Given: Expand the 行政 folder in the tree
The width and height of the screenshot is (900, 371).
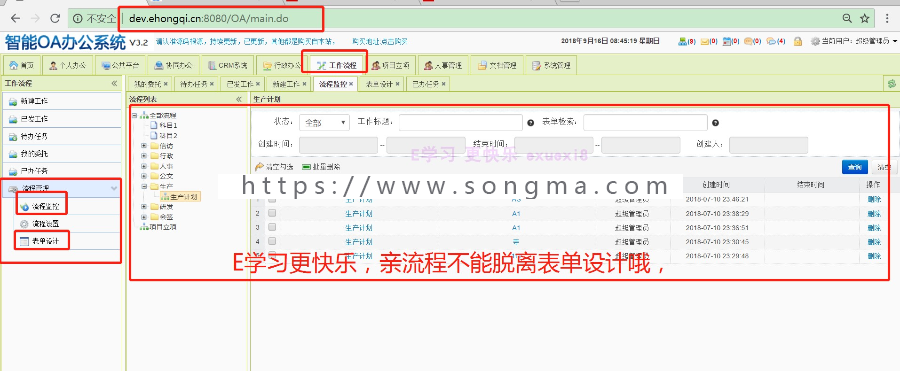Looking at the screenshot, I should (x=143, y=156).
